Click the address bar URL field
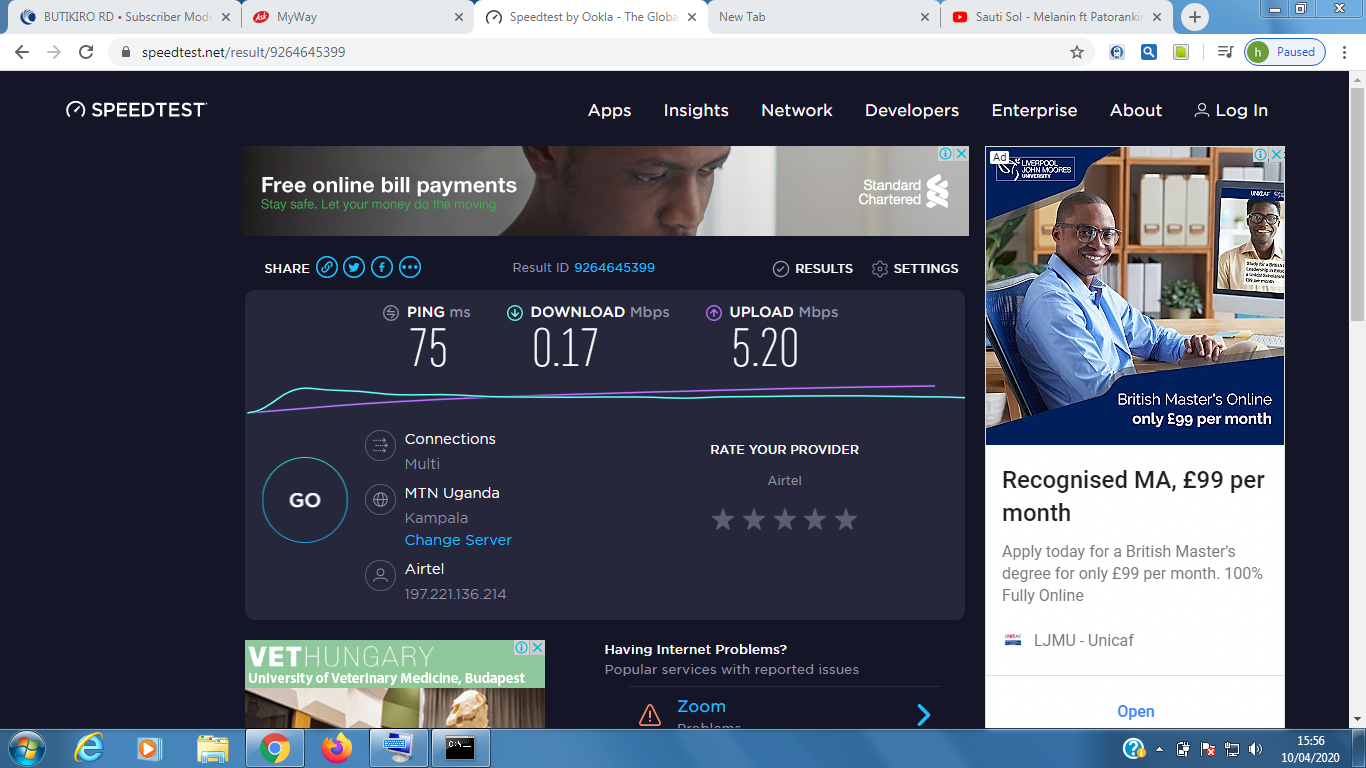This screenshot has width=1366, height=768. (x=600, y=52)
